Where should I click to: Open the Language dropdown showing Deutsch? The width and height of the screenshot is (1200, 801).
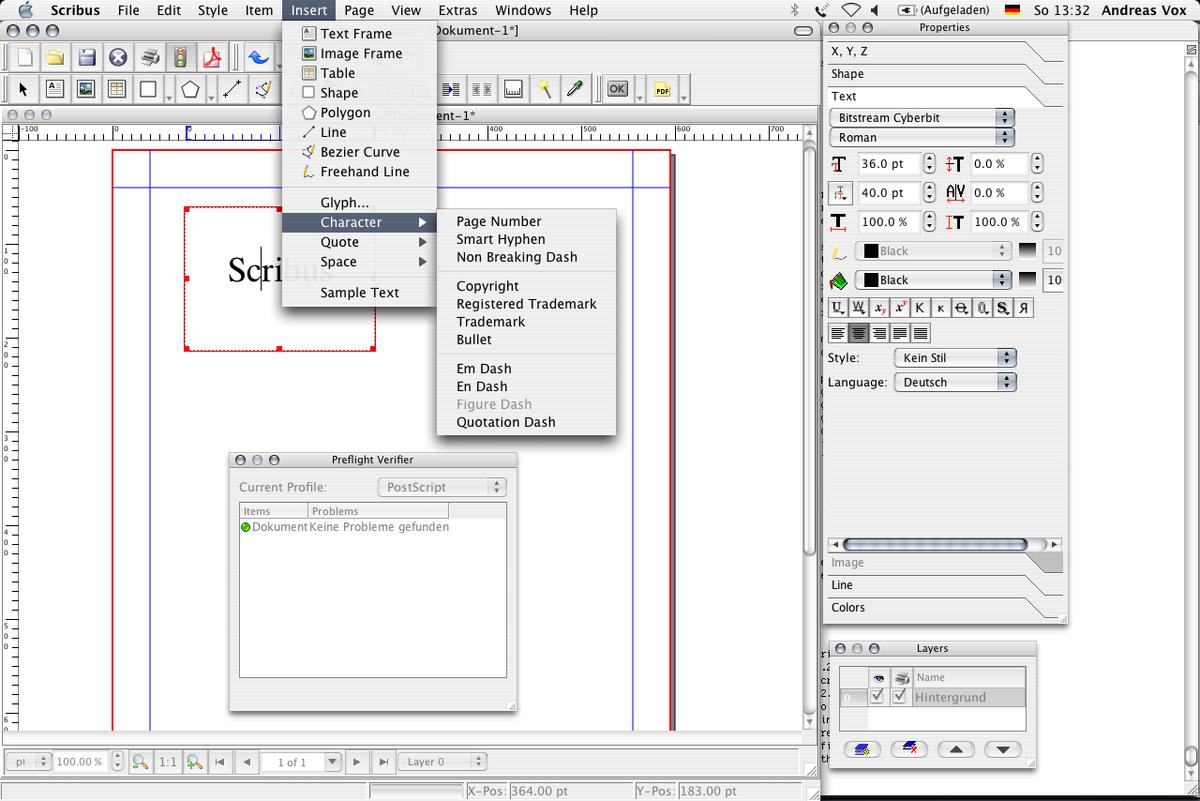click(954, 382)
